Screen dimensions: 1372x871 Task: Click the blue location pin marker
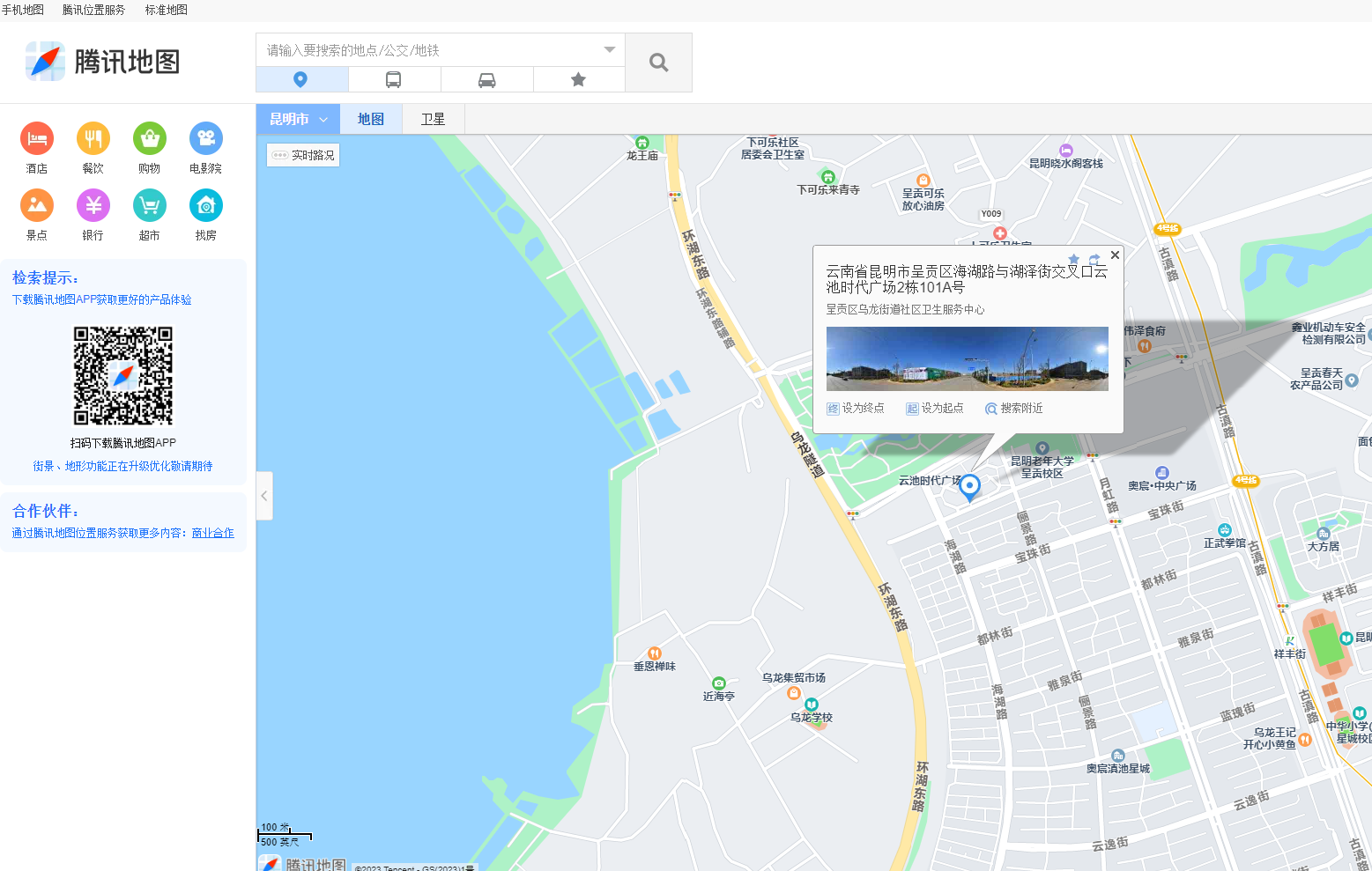click(969, 487)
